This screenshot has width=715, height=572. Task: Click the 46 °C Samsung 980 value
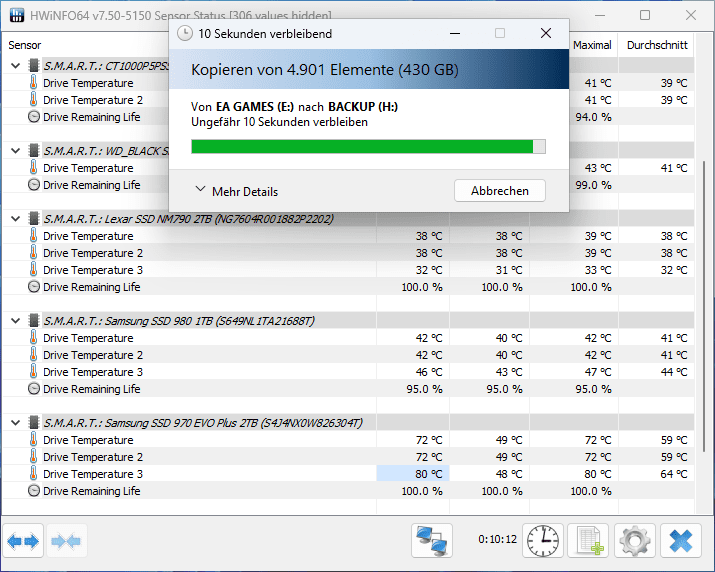pos(429,372)
